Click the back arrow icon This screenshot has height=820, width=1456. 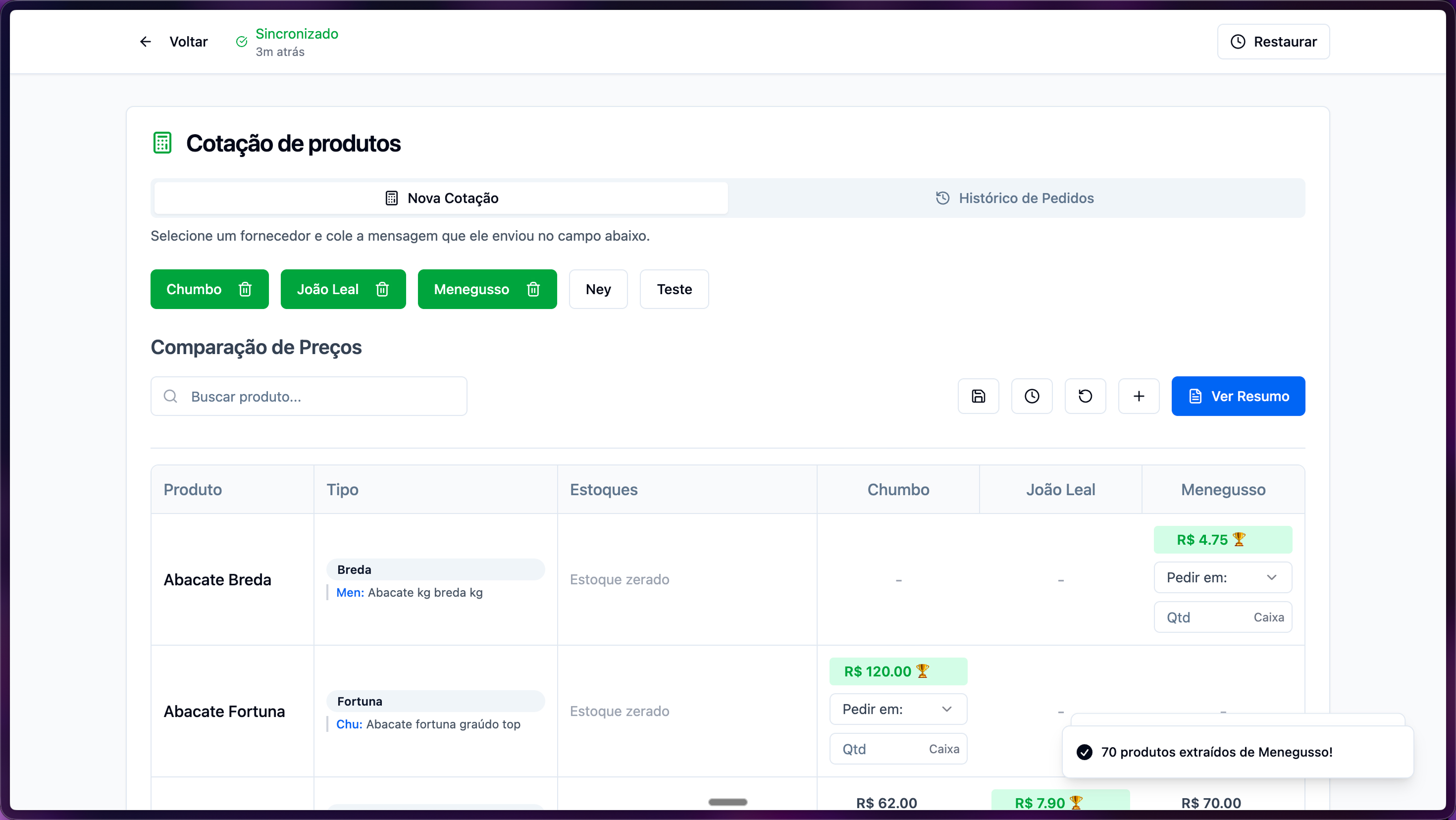point(145,42)
